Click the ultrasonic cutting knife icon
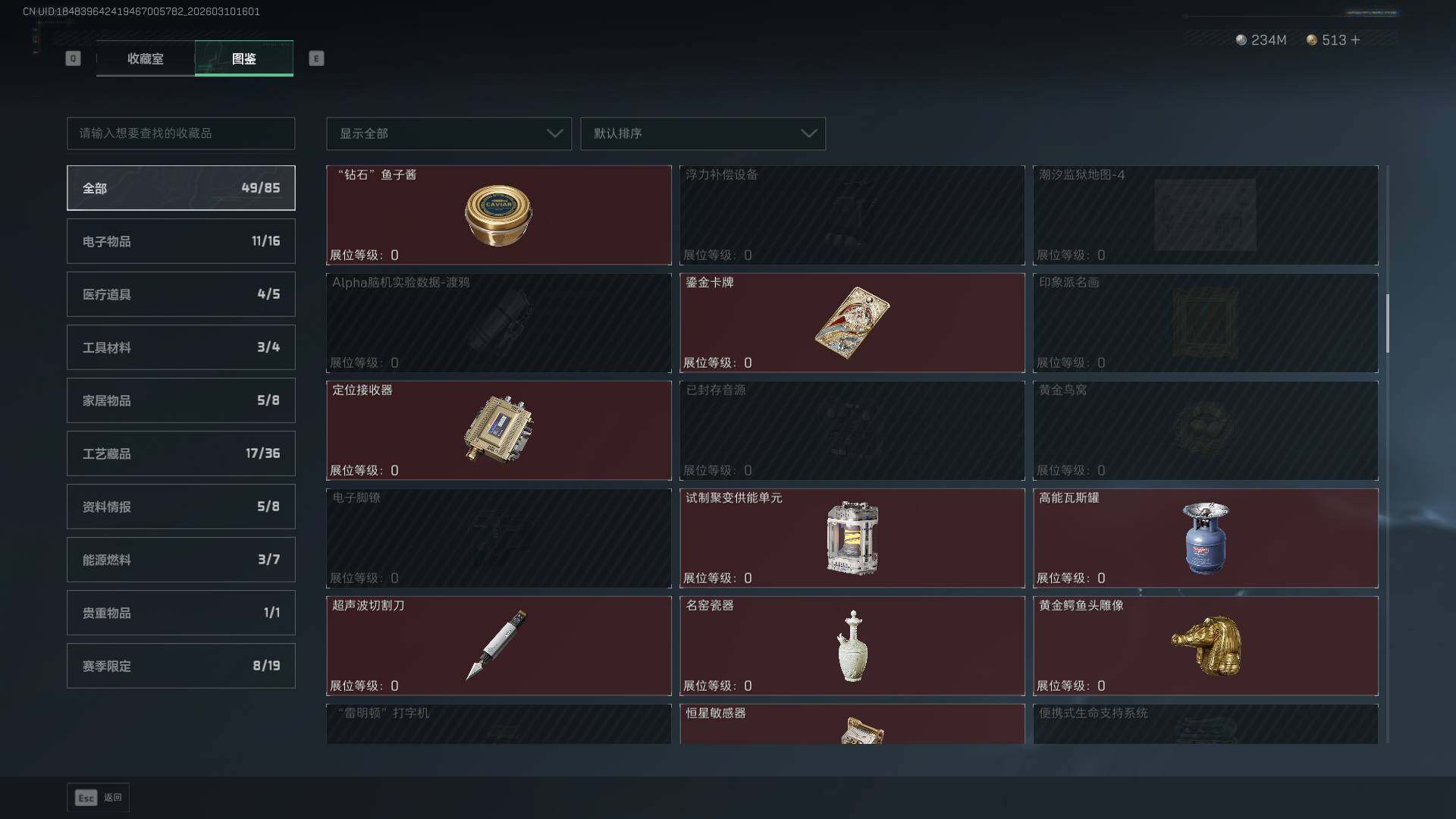This screenshot has height=819, width=1456. point(497,645)
